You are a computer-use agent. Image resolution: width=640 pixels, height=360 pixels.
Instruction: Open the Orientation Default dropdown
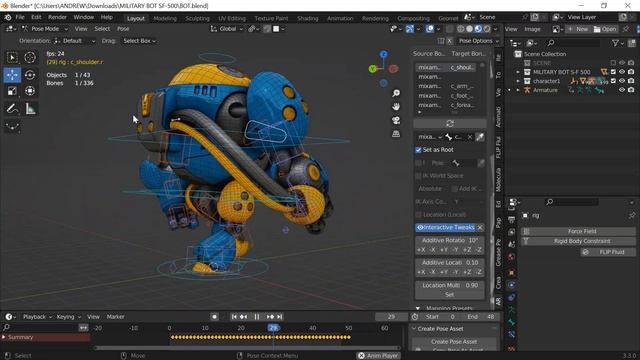point(74,41)
